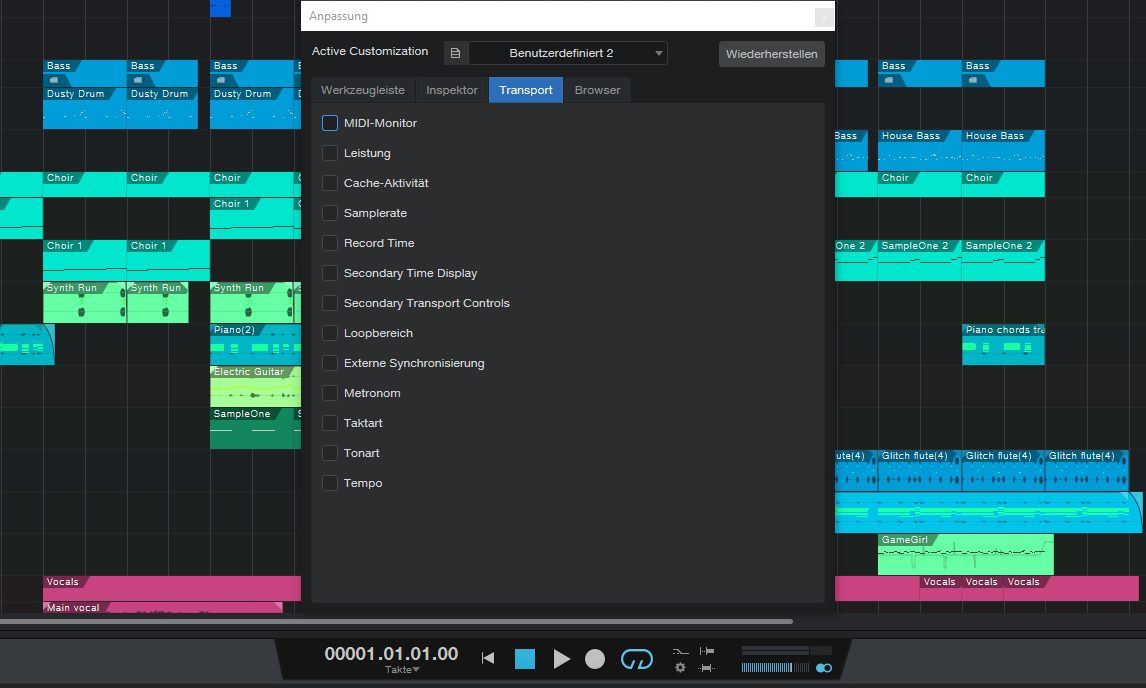Click the autopunch icon in the transport
This screenshot has height=688, width=1146.
click(708, 668)
